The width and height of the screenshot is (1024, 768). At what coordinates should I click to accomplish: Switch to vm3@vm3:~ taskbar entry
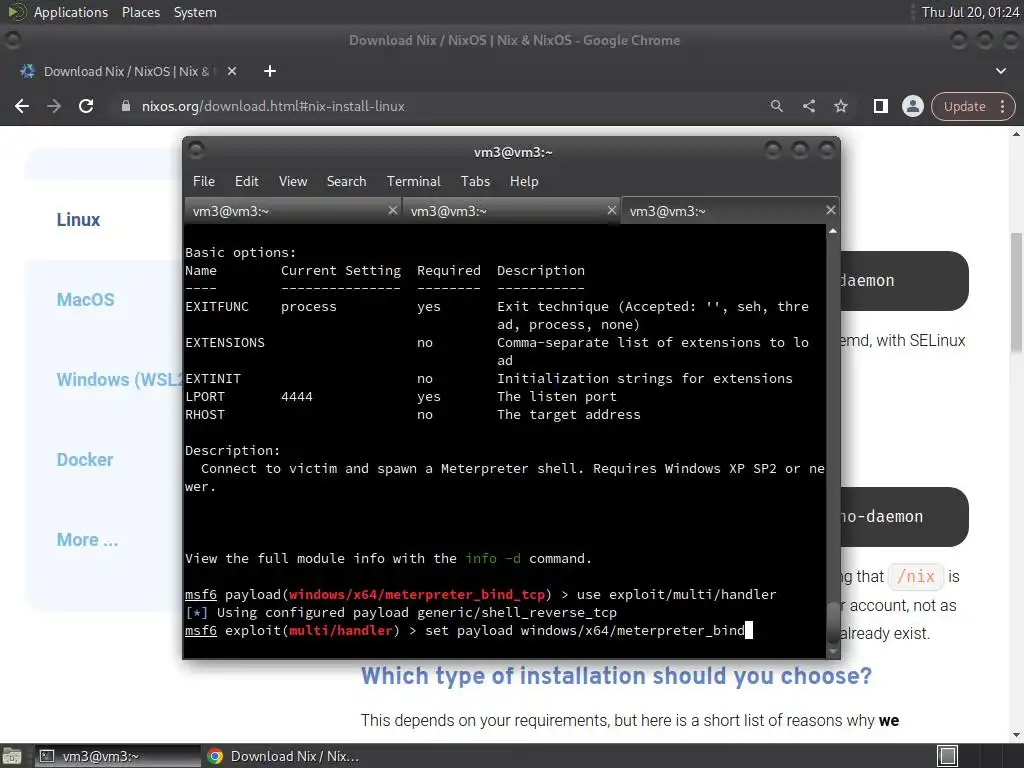coord(116,756)
